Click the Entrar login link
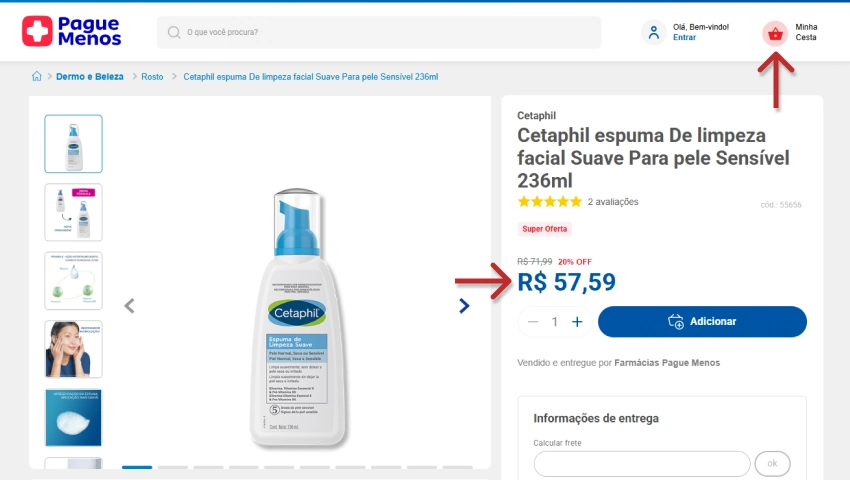 [x=684, y=37]
